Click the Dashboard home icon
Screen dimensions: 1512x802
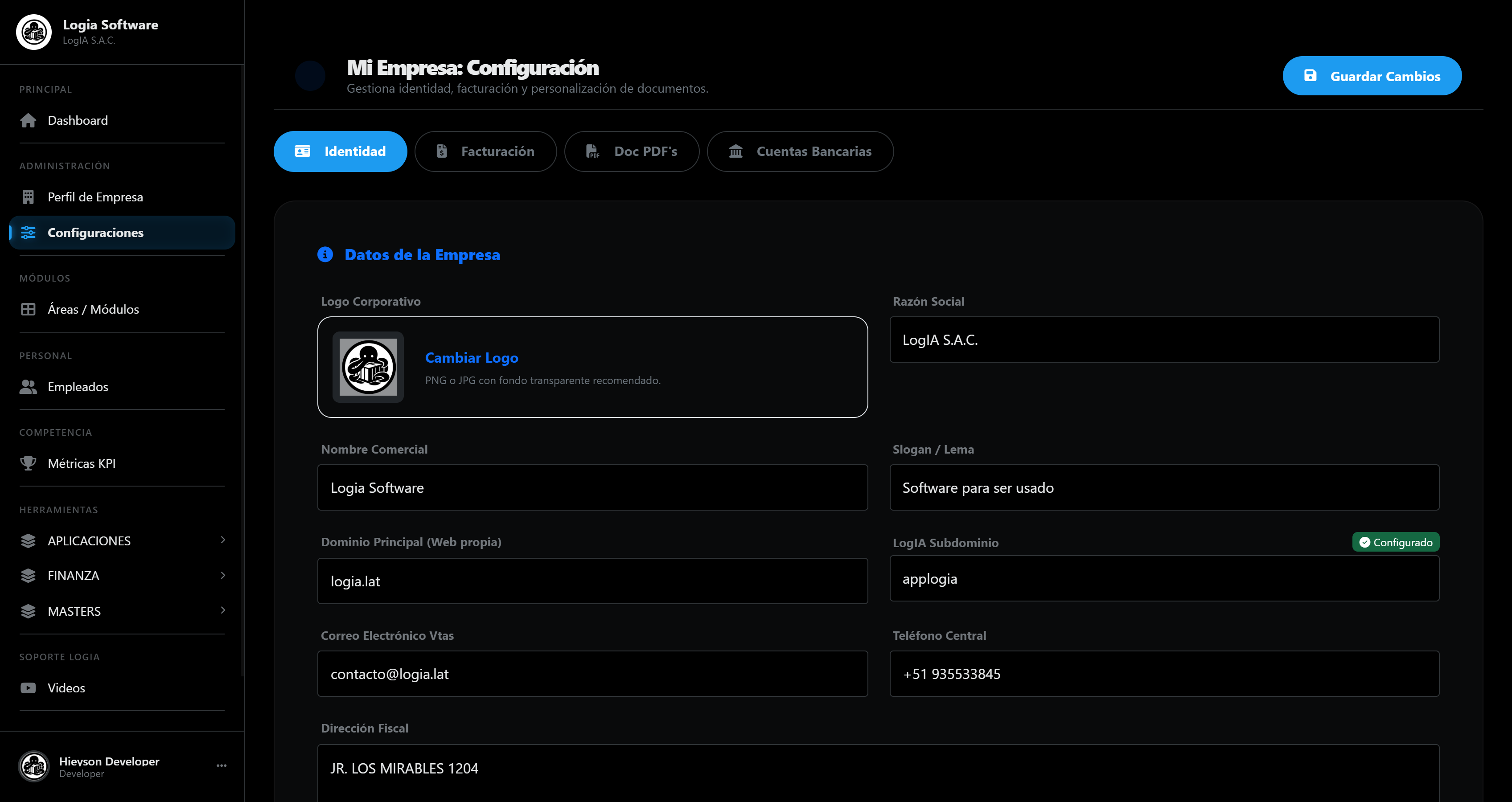tap(28, 120)
